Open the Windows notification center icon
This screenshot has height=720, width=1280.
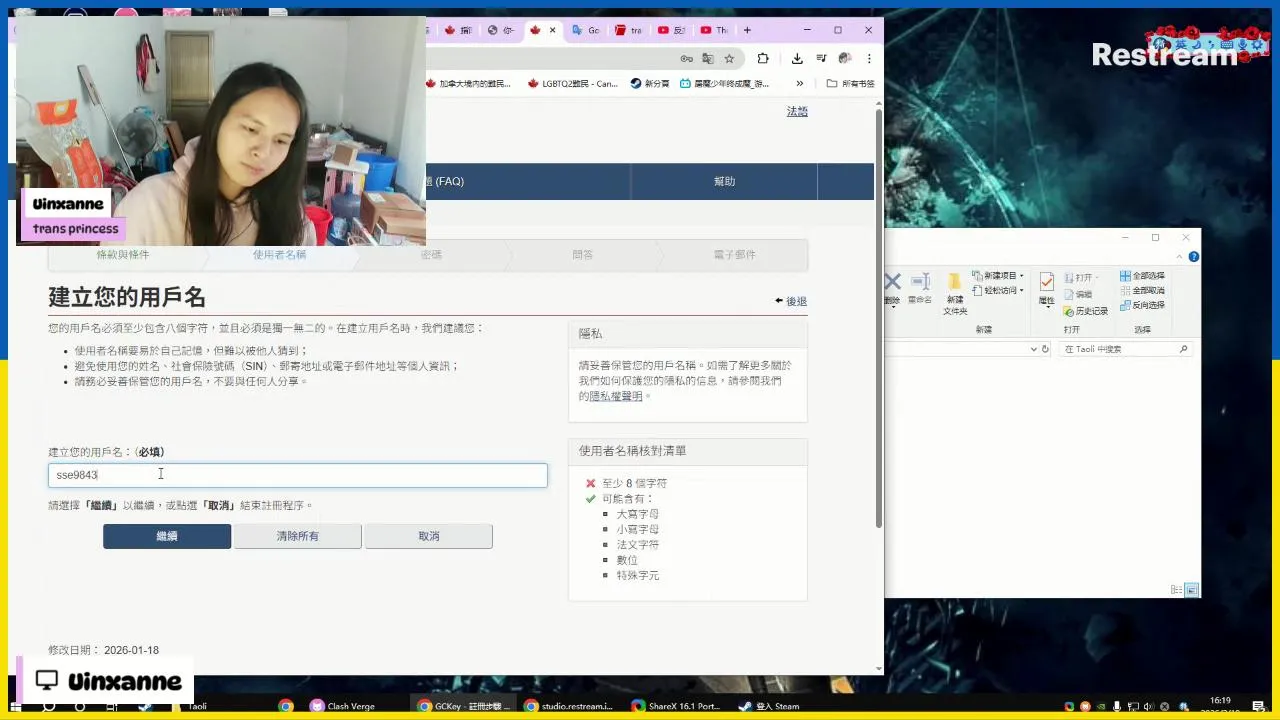pos(1258,706)
